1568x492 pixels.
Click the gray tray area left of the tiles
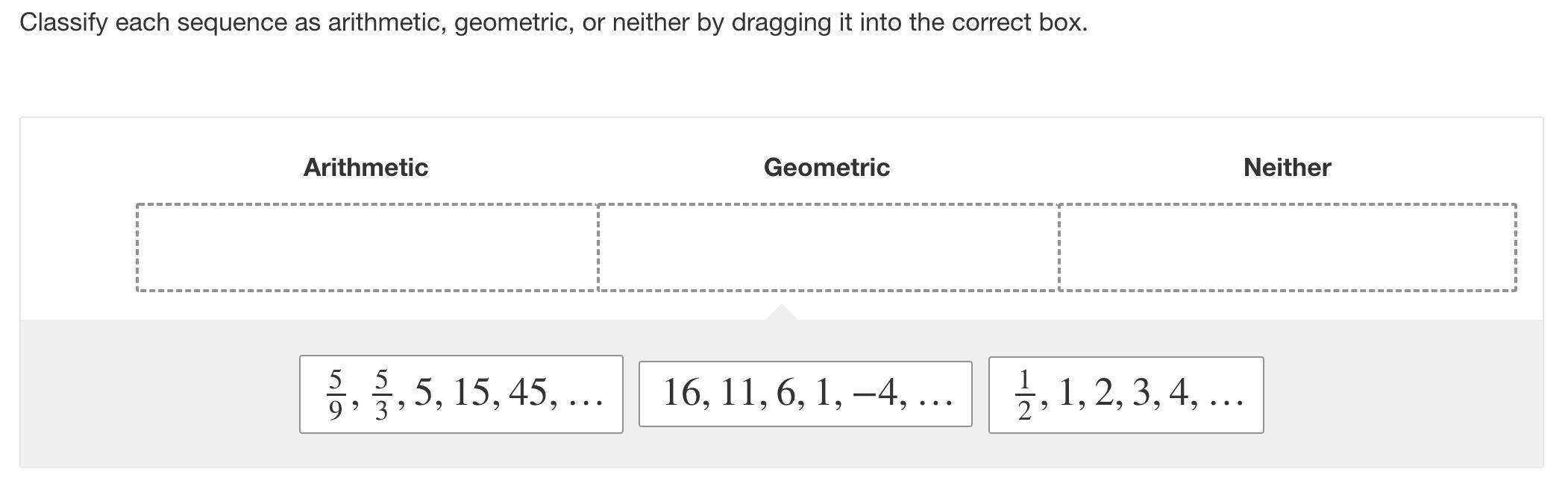tap(157, 394)
